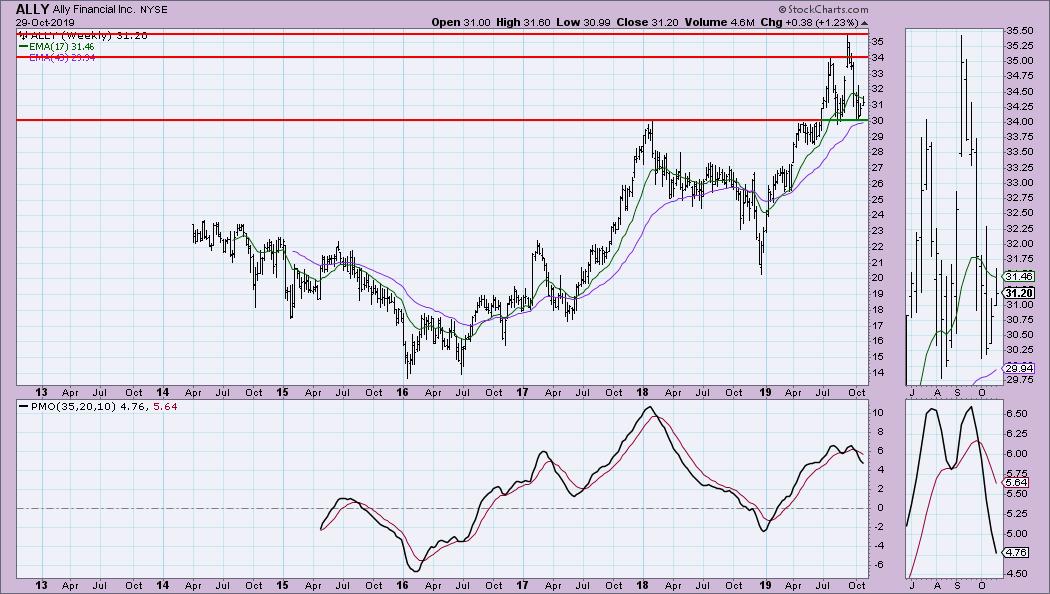
Task: Click the ALLY (Weekly) 31.20 legend entry
Action: coord(84,35)
